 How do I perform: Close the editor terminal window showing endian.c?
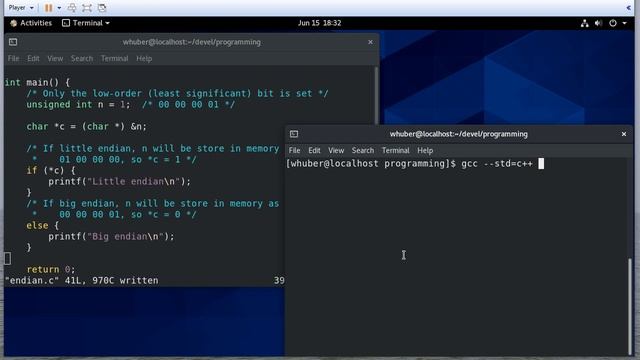(x=370, y=42)
